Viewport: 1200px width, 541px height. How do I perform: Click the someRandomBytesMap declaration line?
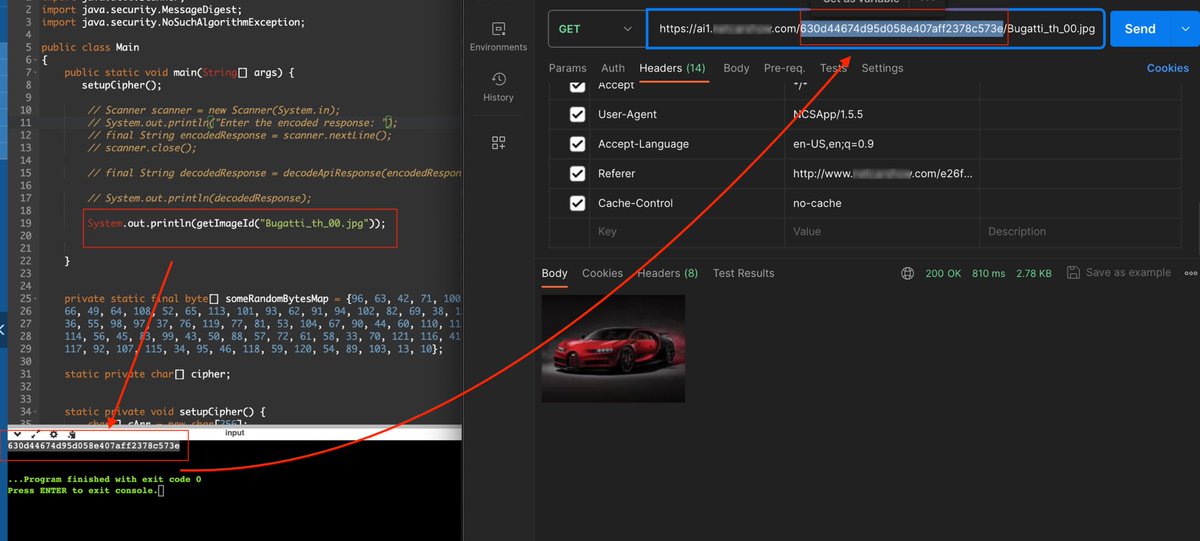[x=262, y=299]
